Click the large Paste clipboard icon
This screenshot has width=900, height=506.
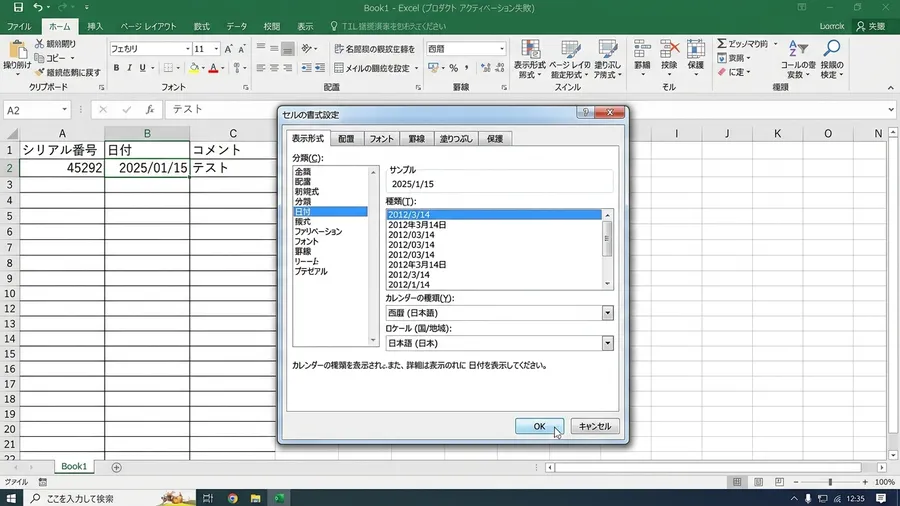(17, 50)
